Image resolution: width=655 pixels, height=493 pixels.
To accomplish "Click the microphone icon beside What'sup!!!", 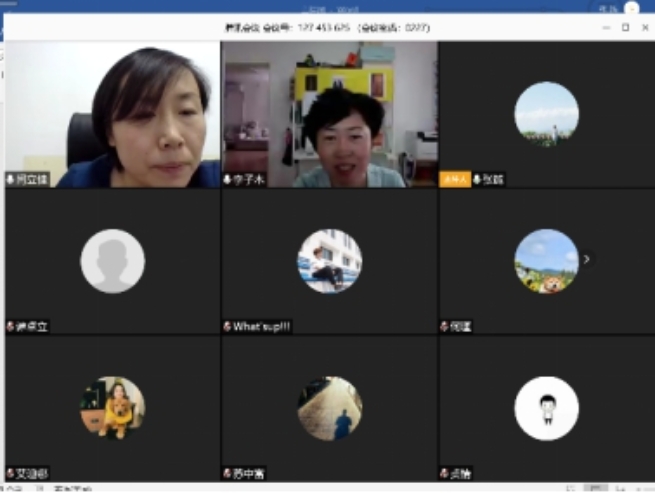I will 227,326.
